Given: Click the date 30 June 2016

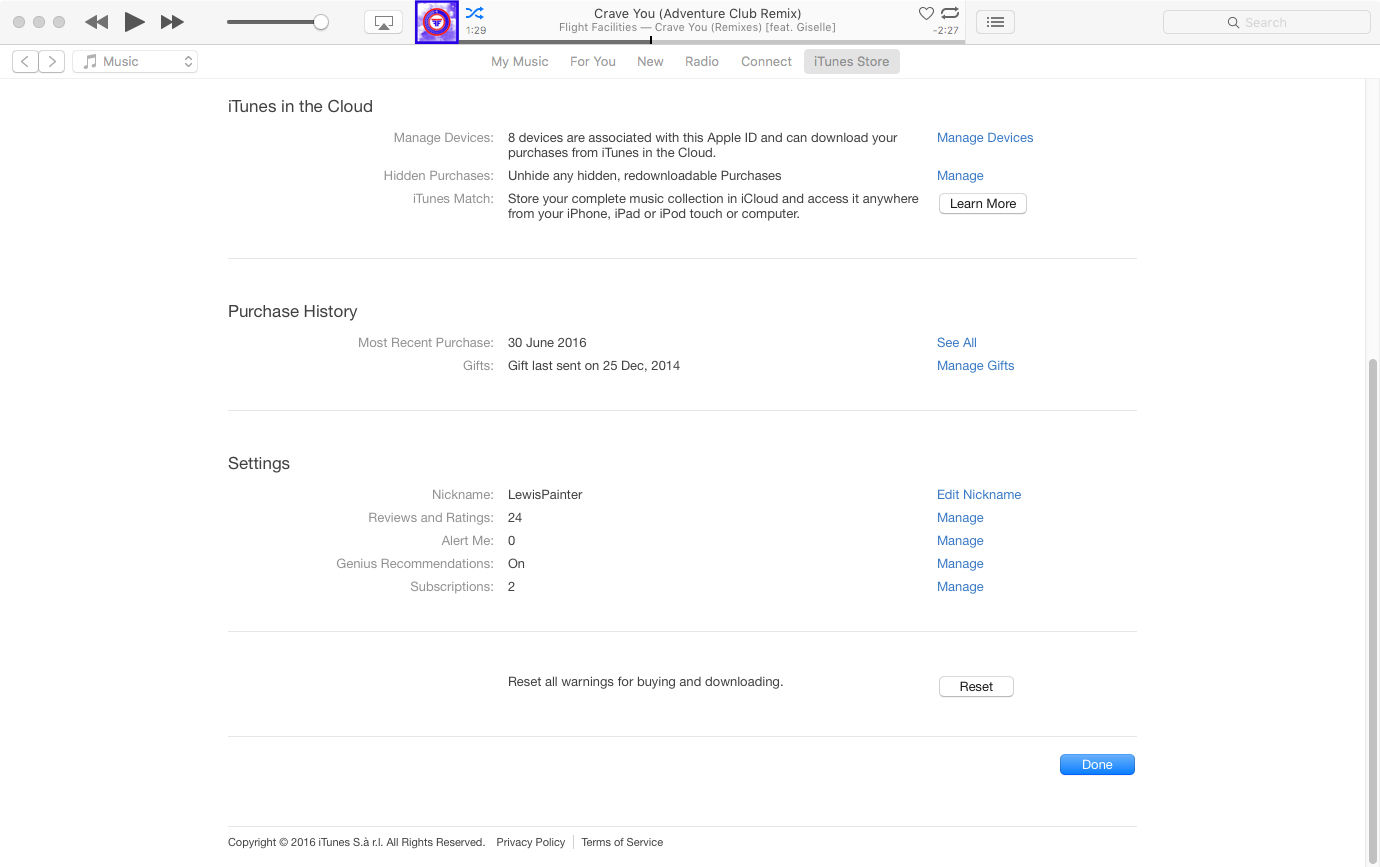Looking at the screenshot, I should coord(547,343).
